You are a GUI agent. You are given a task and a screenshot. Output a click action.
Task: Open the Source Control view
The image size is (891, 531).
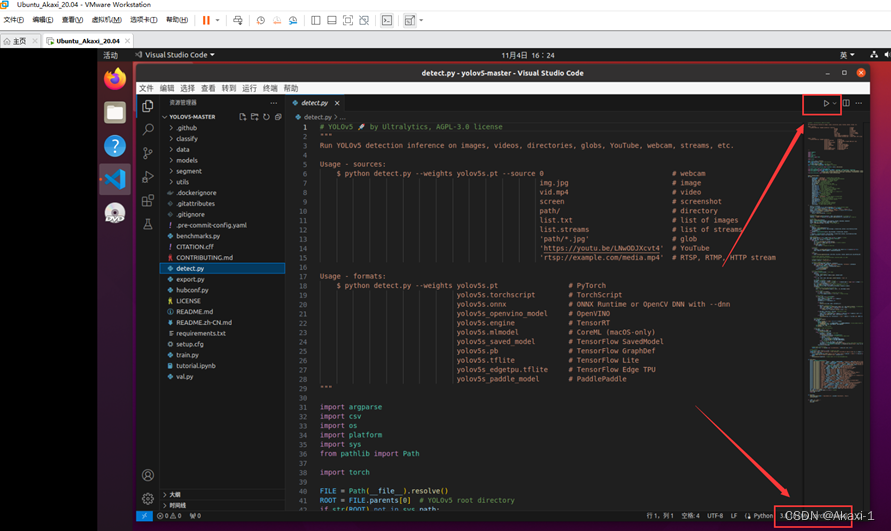pyautogui.click(x=148, y=153)
